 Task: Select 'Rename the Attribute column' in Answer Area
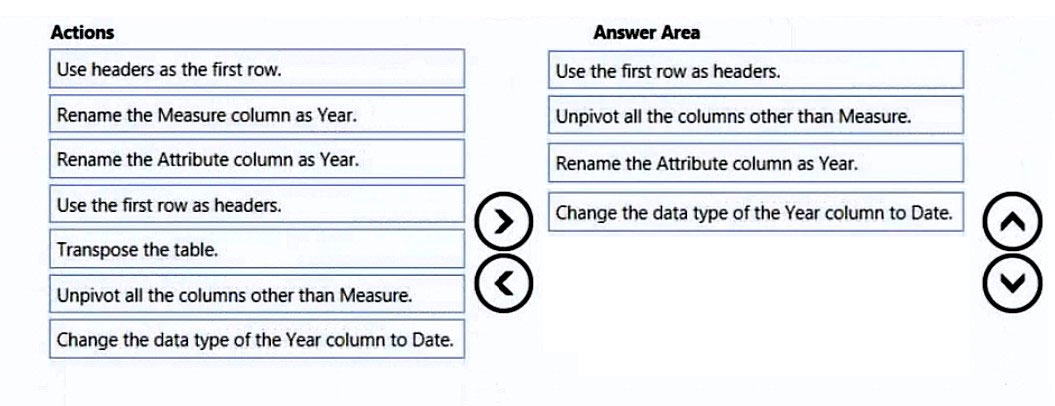coord(756,163)
